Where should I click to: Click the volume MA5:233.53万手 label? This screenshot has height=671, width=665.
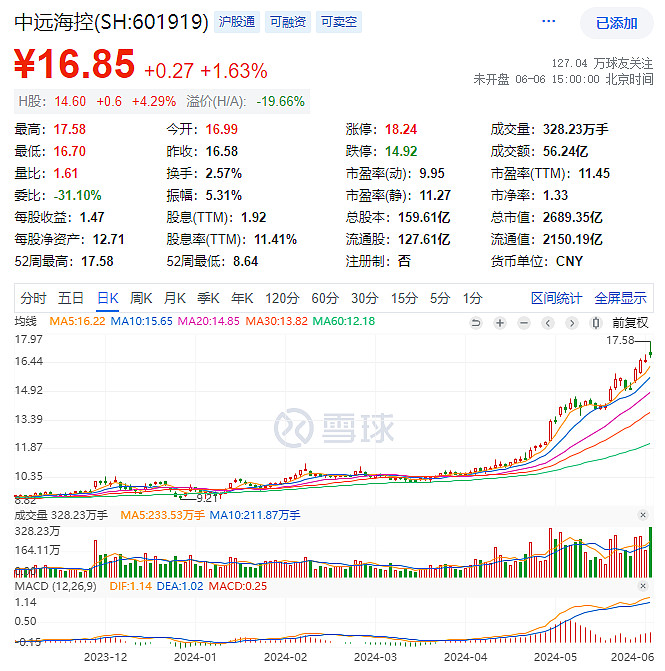click(162, 515)
